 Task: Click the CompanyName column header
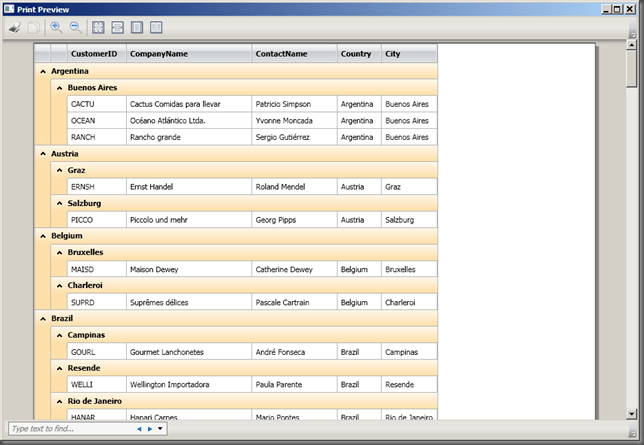point(189,54)
